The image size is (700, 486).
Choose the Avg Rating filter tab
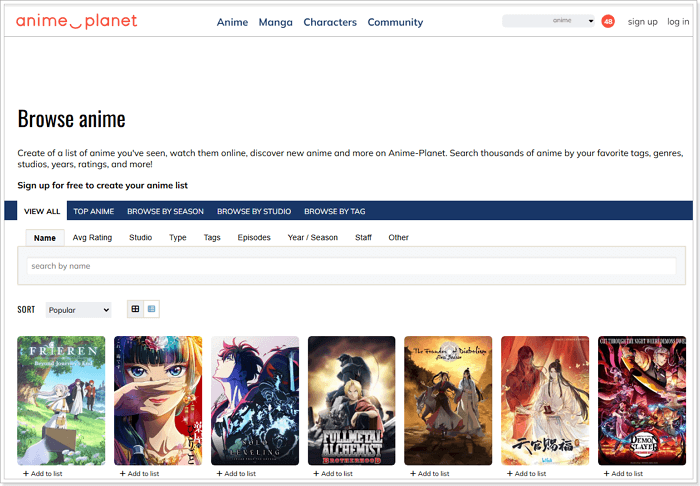(x=92, y=238)
